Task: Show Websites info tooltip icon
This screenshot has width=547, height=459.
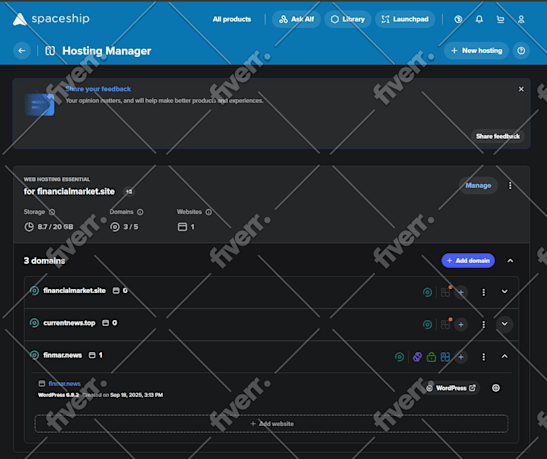Action: click(x=209, y=212)
